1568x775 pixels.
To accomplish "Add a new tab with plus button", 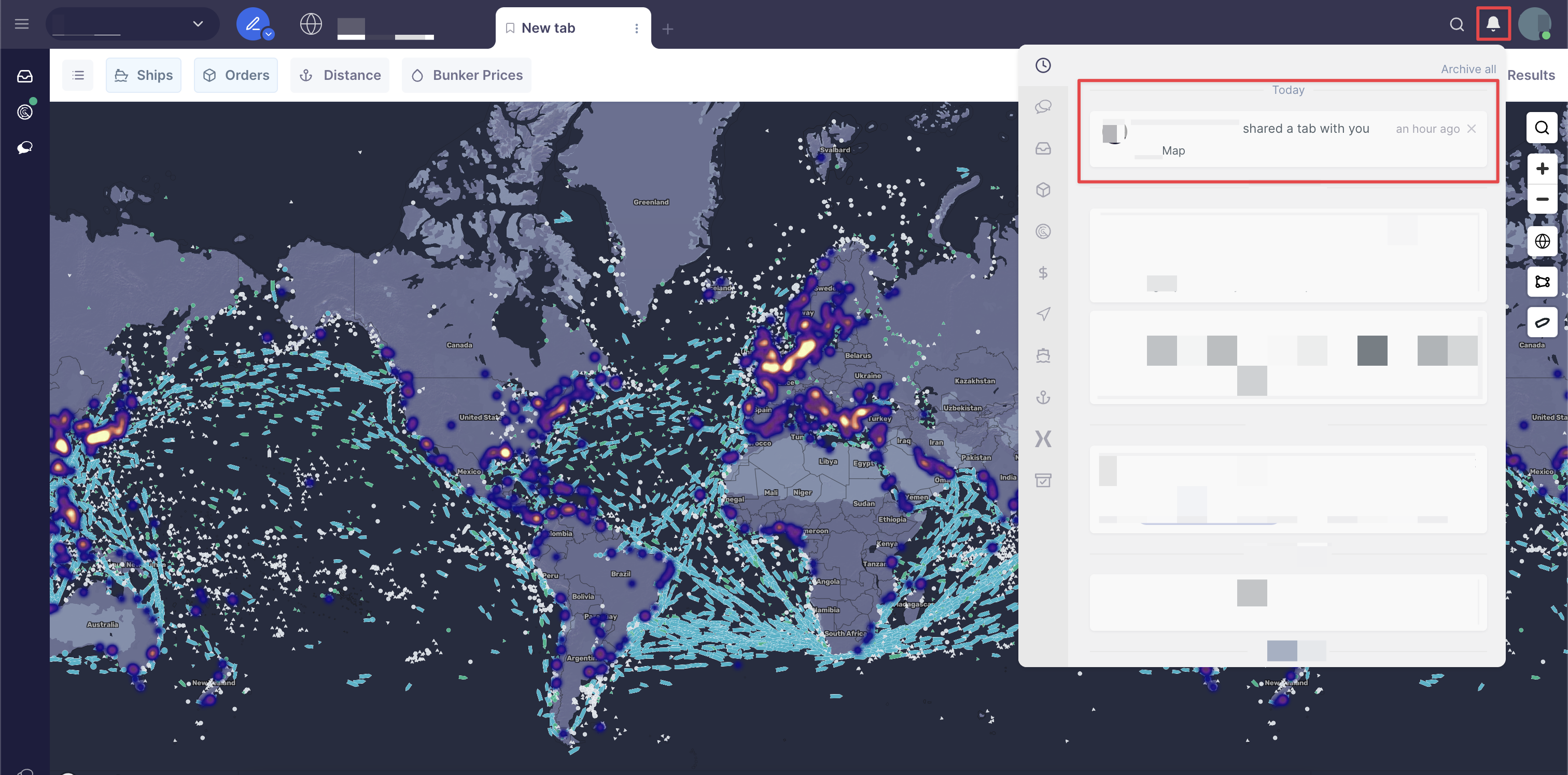I will (668, 29).
